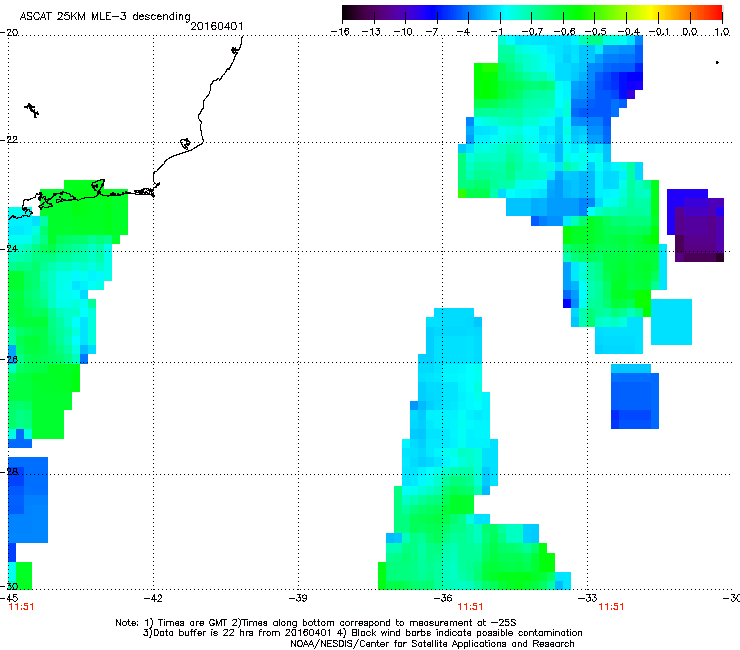
Task: Click red time '11:51' below longitude -33
Action: pos(611,607)
